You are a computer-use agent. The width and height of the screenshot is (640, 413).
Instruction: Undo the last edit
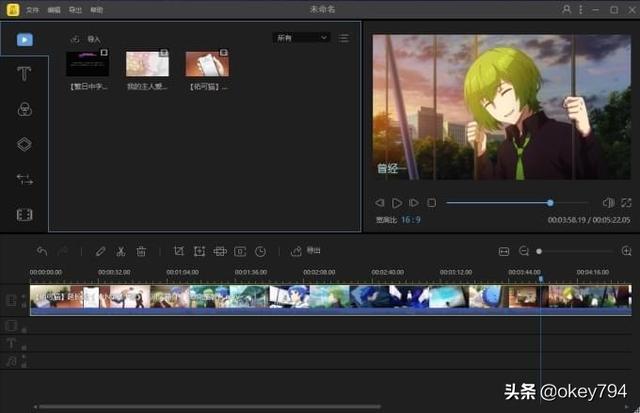[42, 251]
